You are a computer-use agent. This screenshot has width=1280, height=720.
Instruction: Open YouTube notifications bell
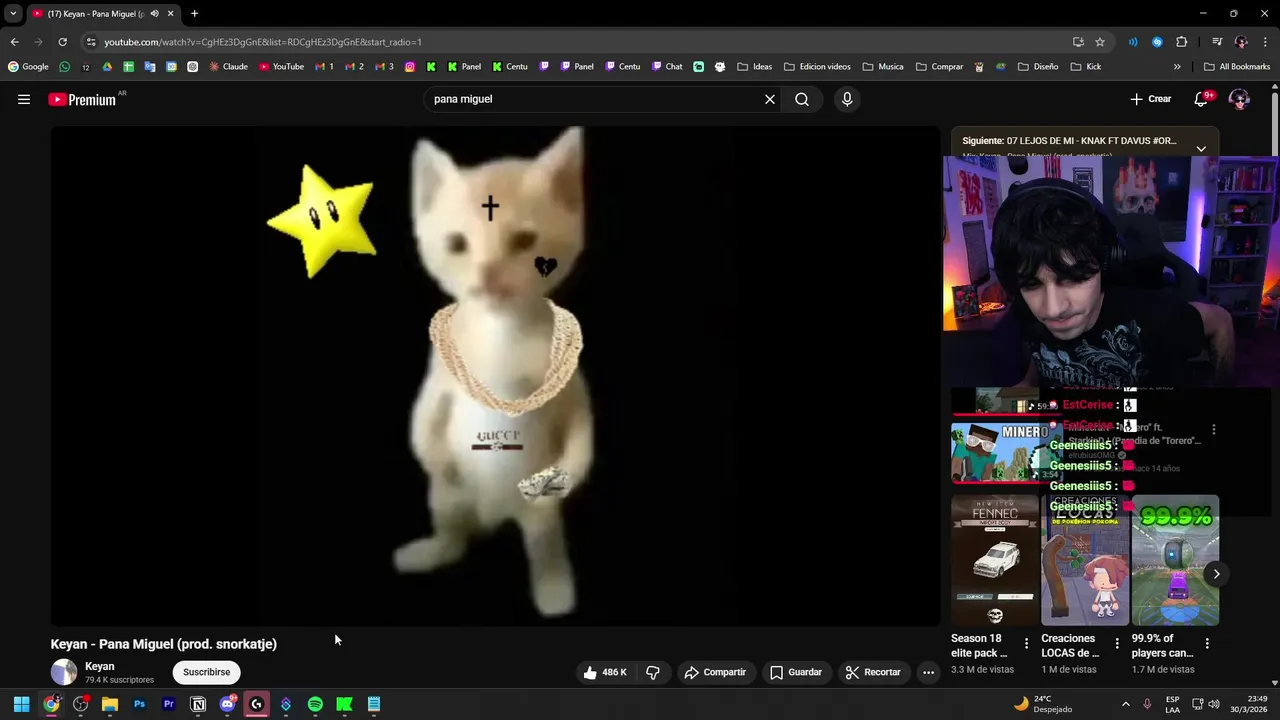(1203, 99)
